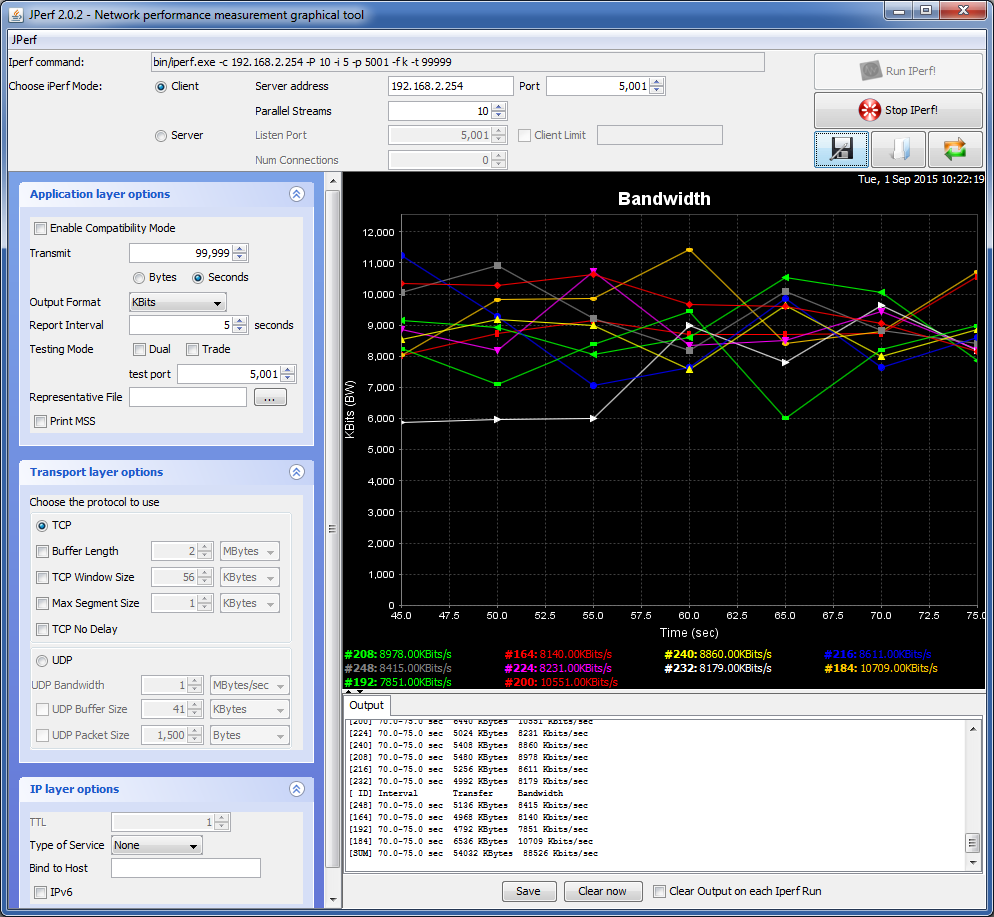Click the Java icon in the title bar
994x917 pixels.
(x=18, y=15)
